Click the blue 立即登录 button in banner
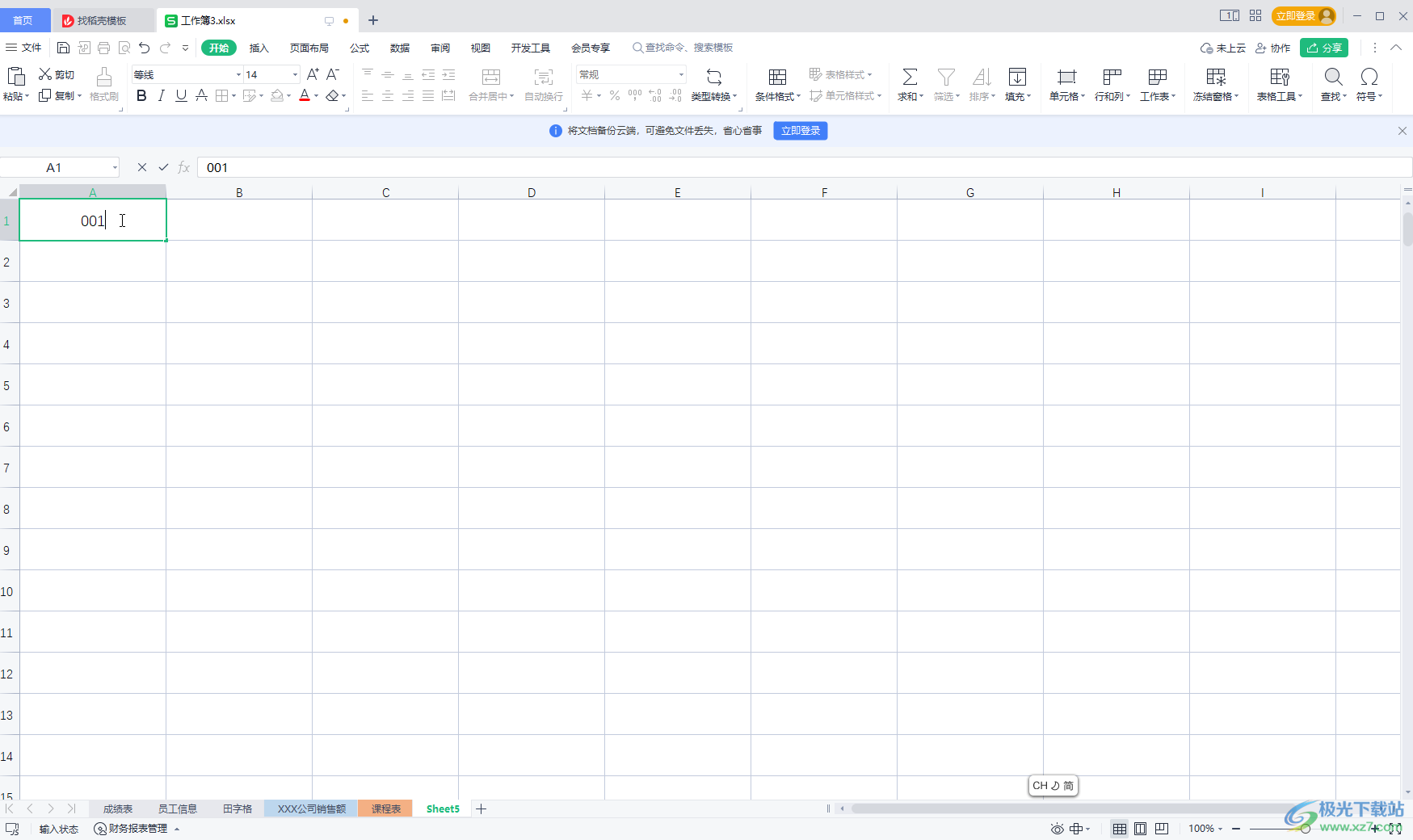The image size is (1413, 840). [801, 131]
